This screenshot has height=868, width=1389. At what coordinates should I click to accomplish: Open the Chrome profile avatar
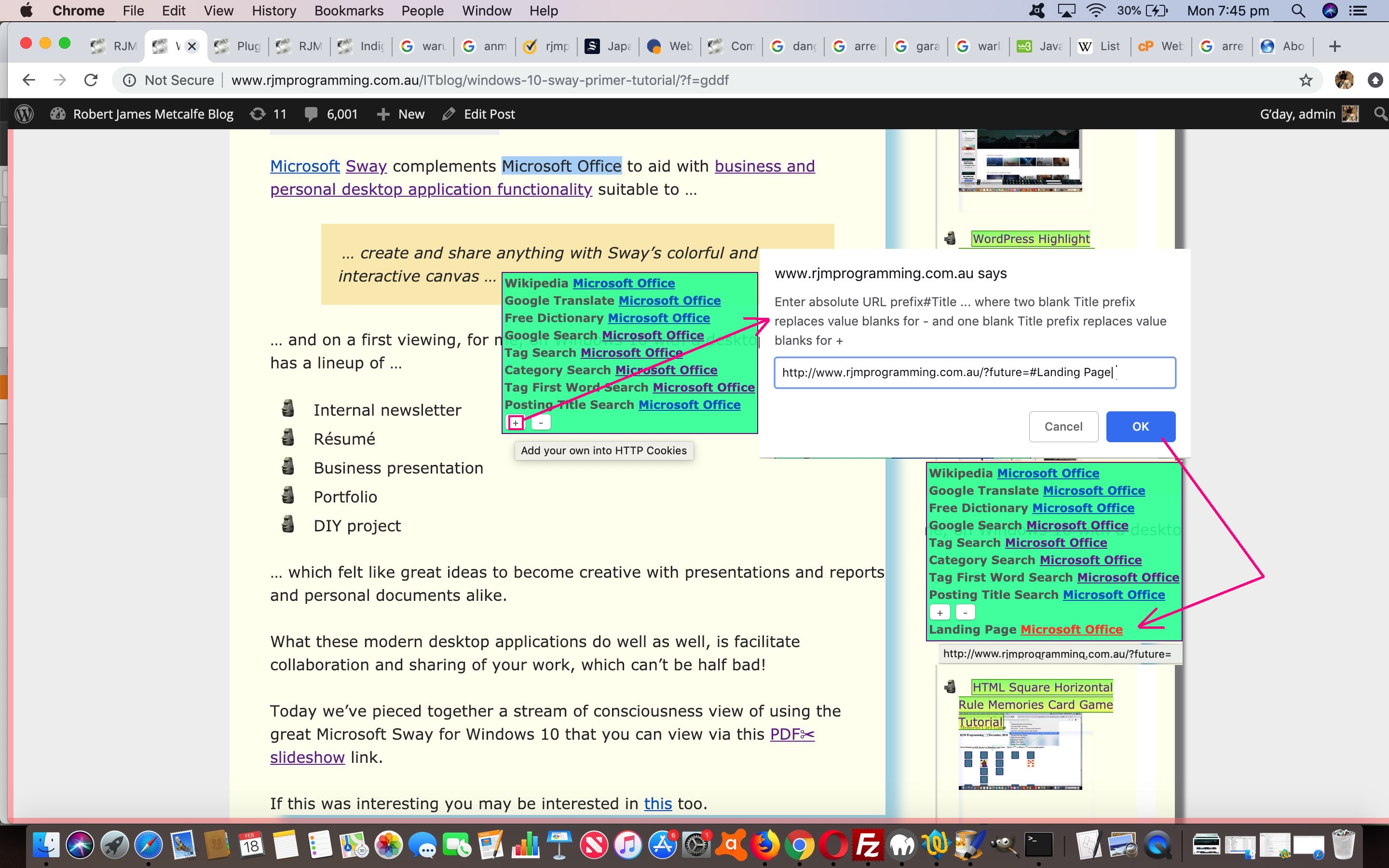(1344, 80)
